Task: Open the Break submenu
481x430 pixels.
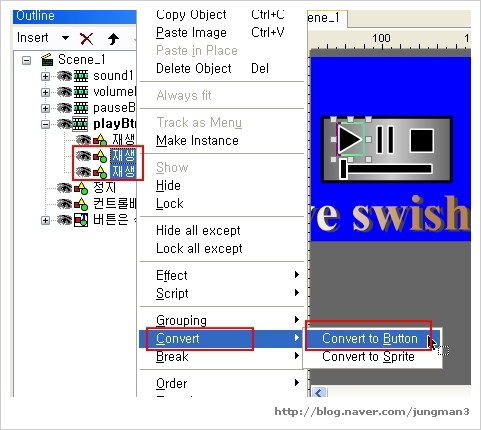Action: tap(222, 356)
